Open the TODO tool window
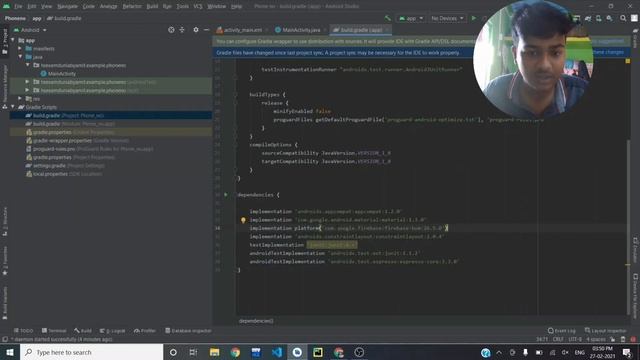This screenshot has height=360, width=640. click(x=23, y=331)
